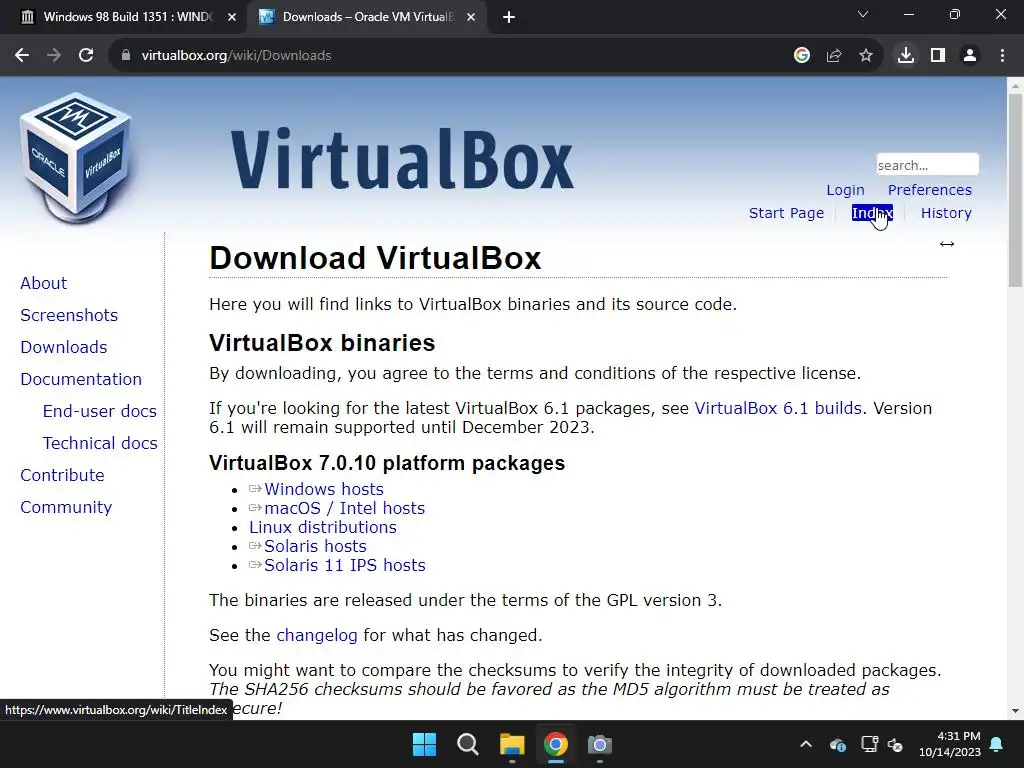The width and height of the screenshot is (1024, 768).
Task: Open the notifications bell
Action: coord(997,744)
